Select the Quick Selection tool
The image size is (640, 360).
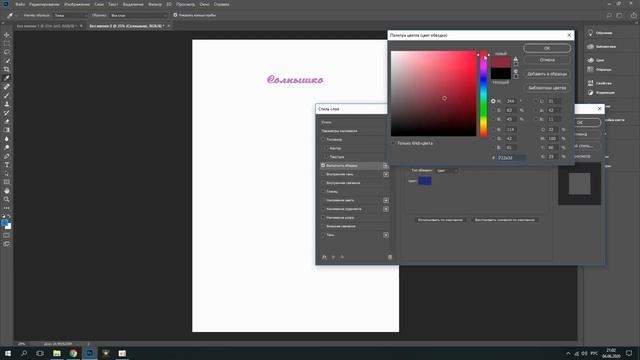click(x=7, y=60)
